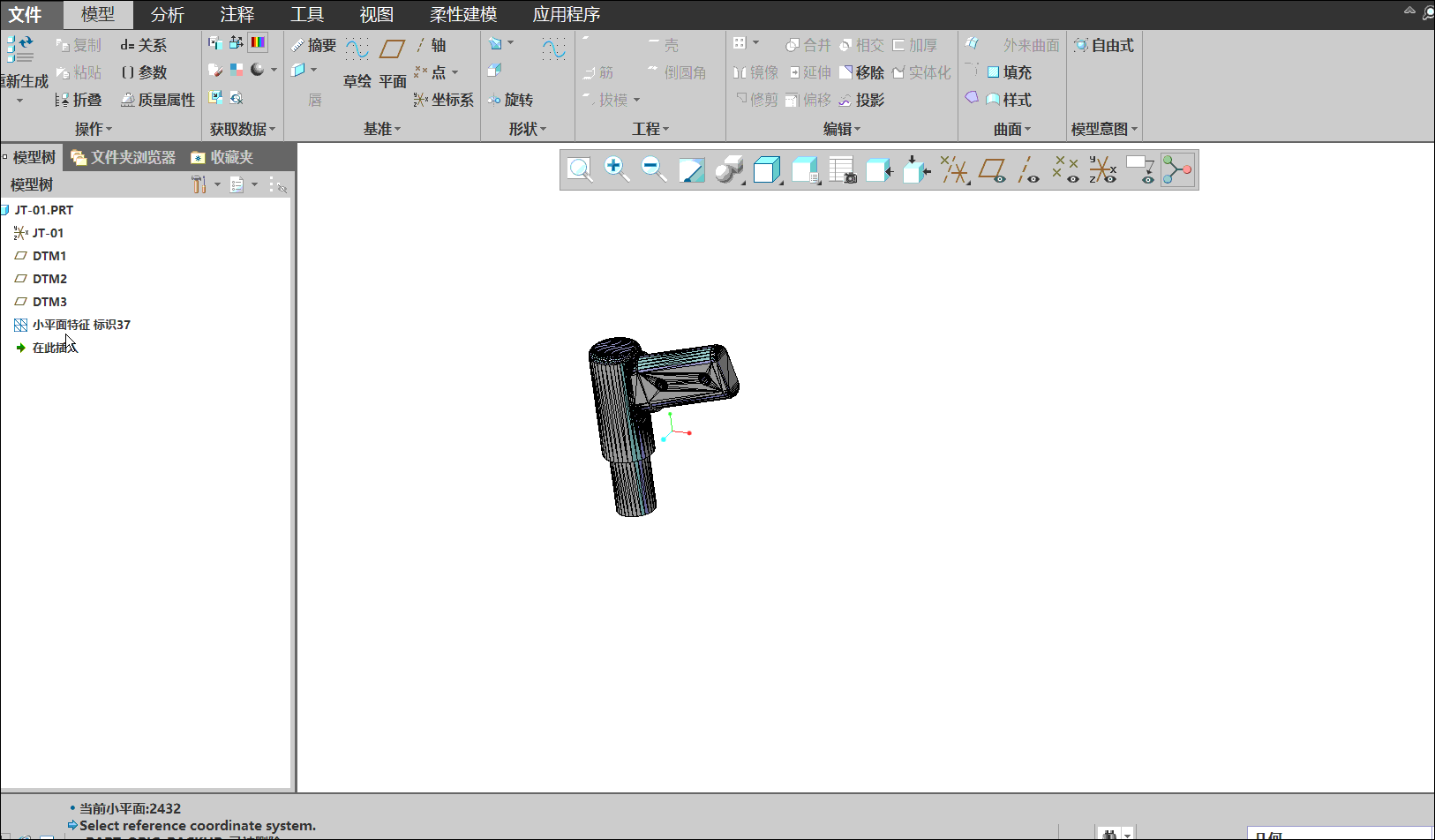The height and width of the screenshot is (840, 1435).
Task: Click the Zoom In magnifier icon
Action: (617, 169)
